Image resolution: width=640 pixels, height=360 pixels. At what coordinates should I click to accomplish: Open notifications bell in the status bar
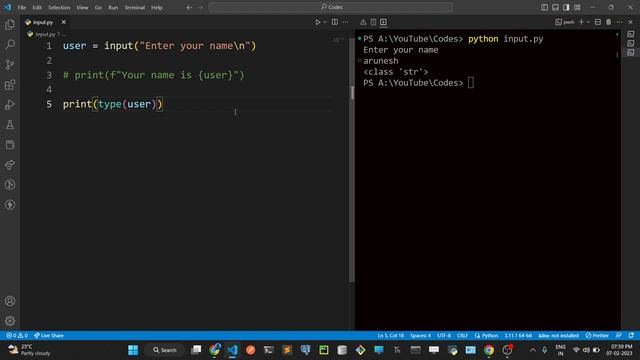pyautogui.click(x=631, y=336)
